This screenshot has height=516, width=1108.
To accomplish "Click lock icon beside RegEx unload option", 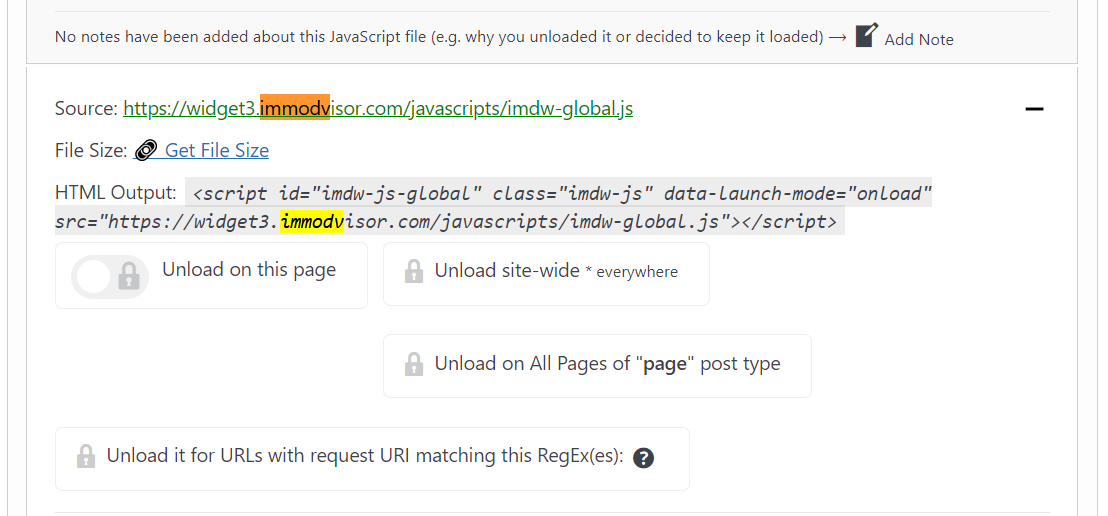I will click(x=86, y=456).
